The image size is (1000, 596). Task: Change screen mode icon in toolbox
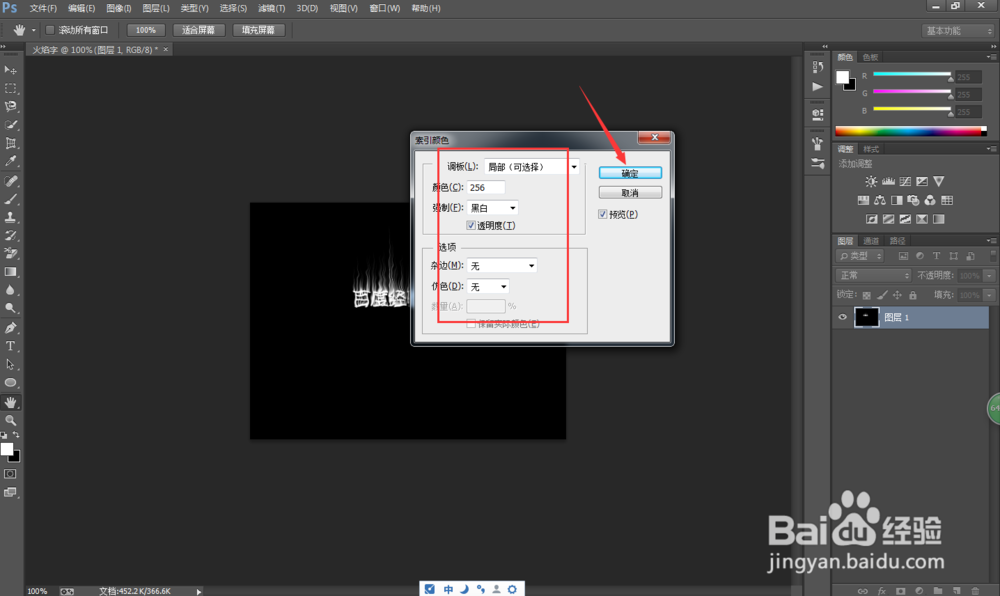(x=10, y=493)
